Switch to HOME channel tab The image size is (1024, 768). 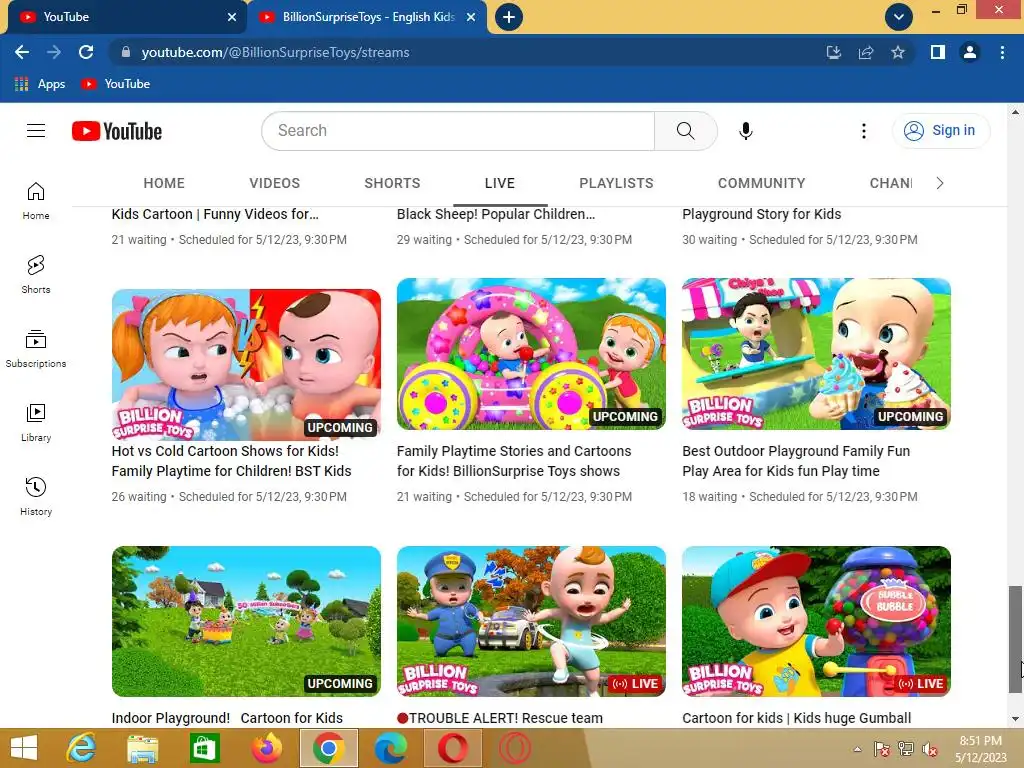click(164, 184)
